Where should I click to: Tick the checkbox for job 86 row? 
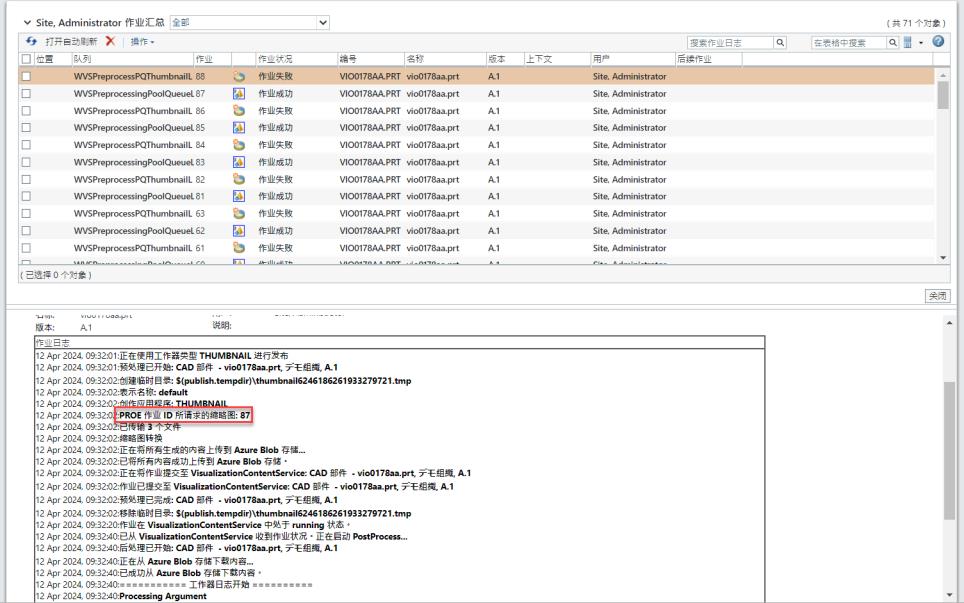pos(26,111)
